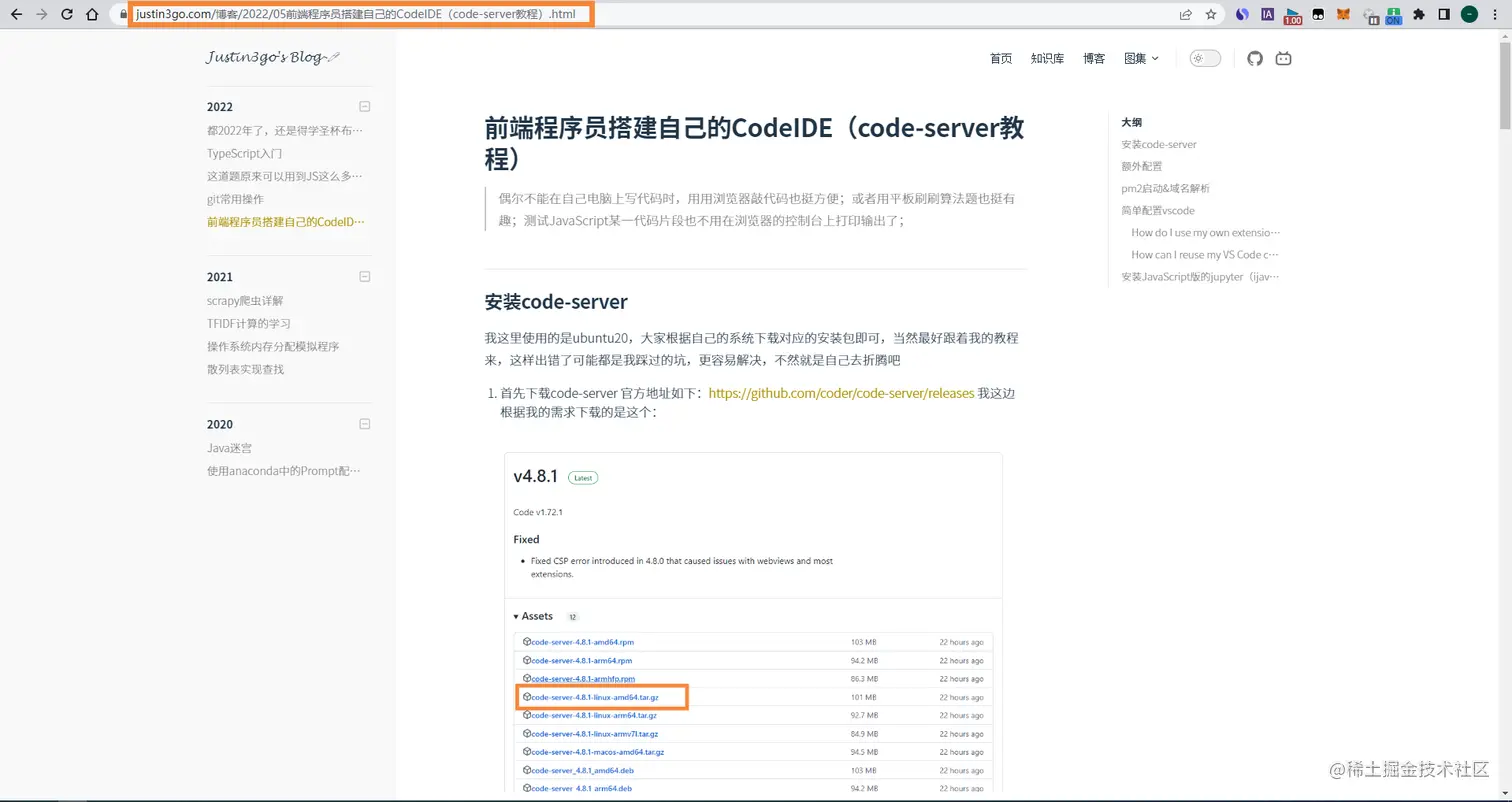Open sidebar post 使用anaconda中的Prompt配…
The width and height of the screenshot is (1512, 802).
[x=284, y=471]
